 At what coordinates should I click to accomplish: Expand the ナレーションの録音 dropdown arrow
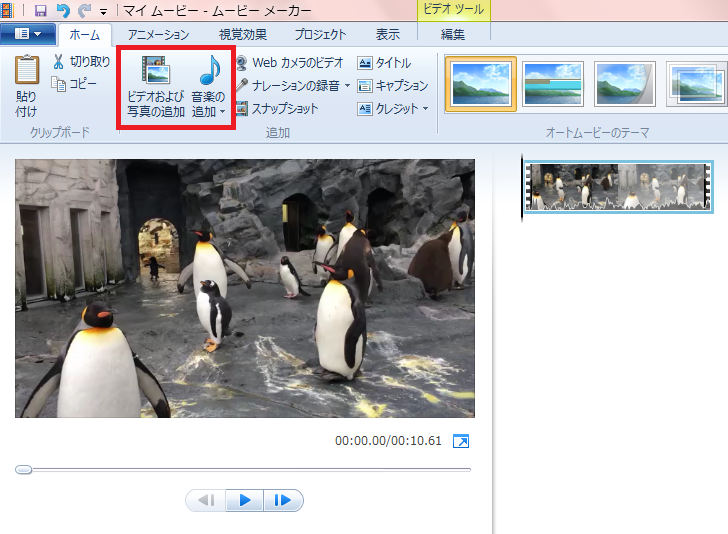[x=347, y=85]
